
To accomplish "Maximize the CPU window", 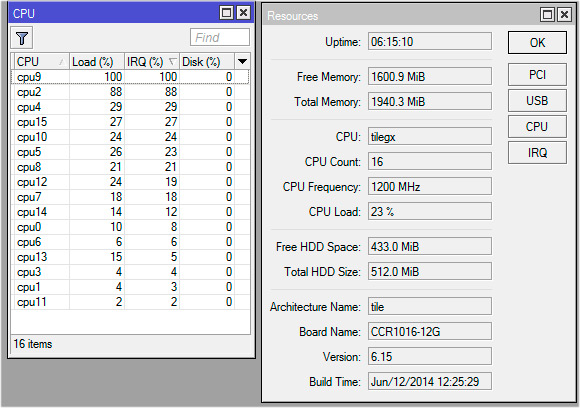I will pos(226,13).
